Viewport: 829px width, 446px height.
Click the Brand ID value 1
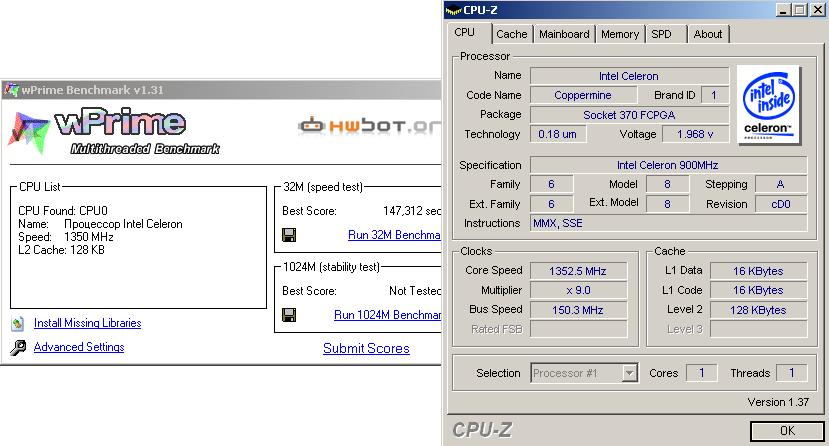click(x=714, y=95)
